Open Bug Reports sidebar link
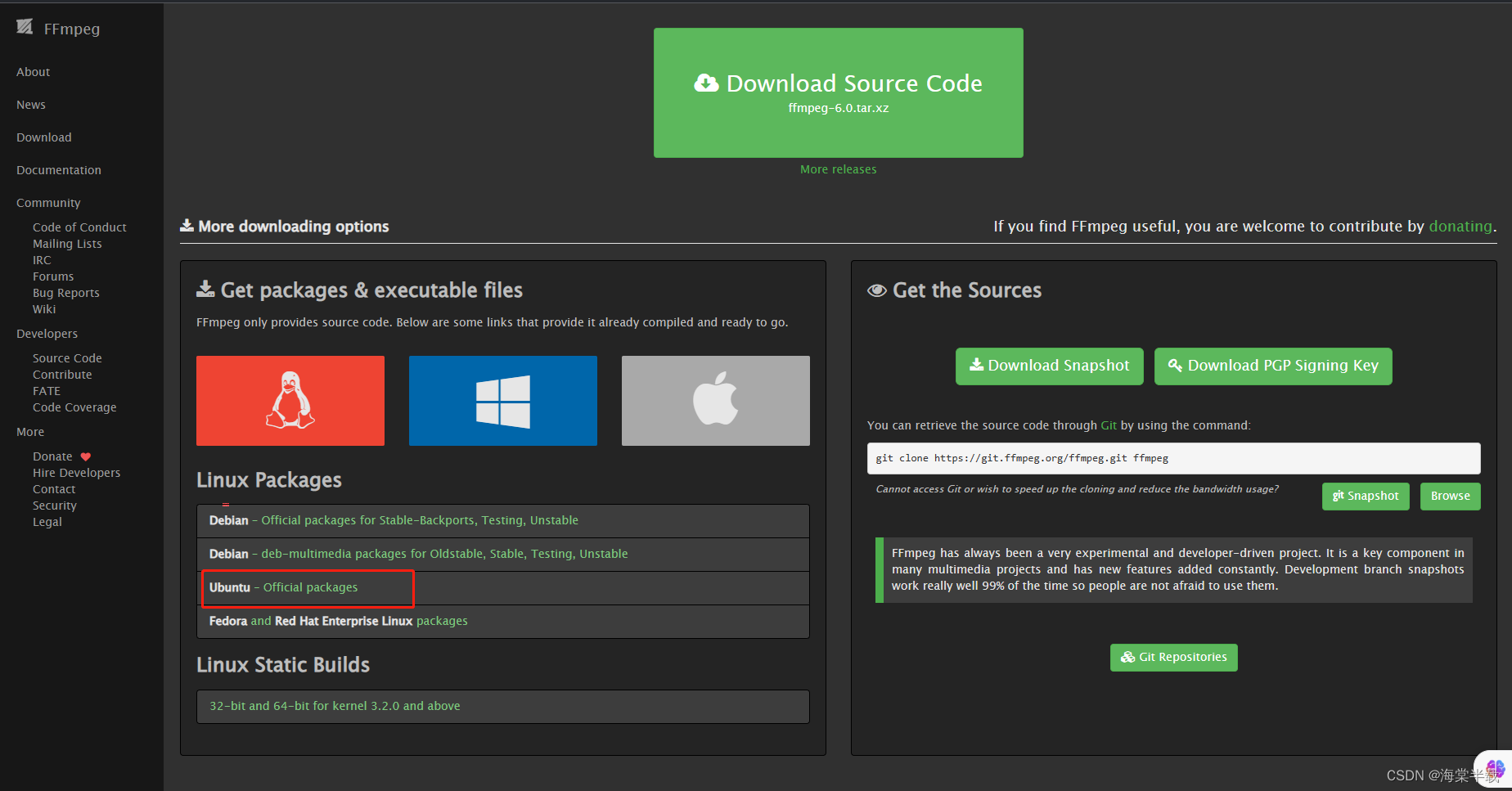1512x791 pixels. [66, 293]
